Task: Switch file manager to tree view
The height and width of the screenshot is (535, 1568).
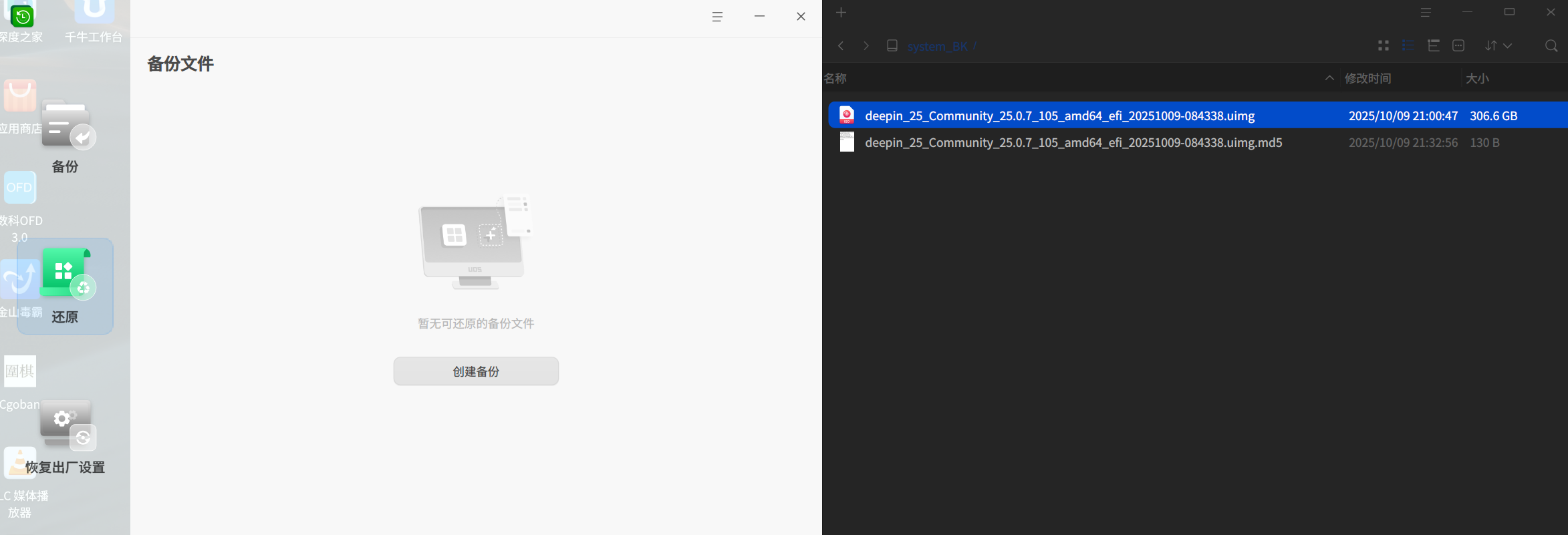Action: click(x=1433, y=45)
